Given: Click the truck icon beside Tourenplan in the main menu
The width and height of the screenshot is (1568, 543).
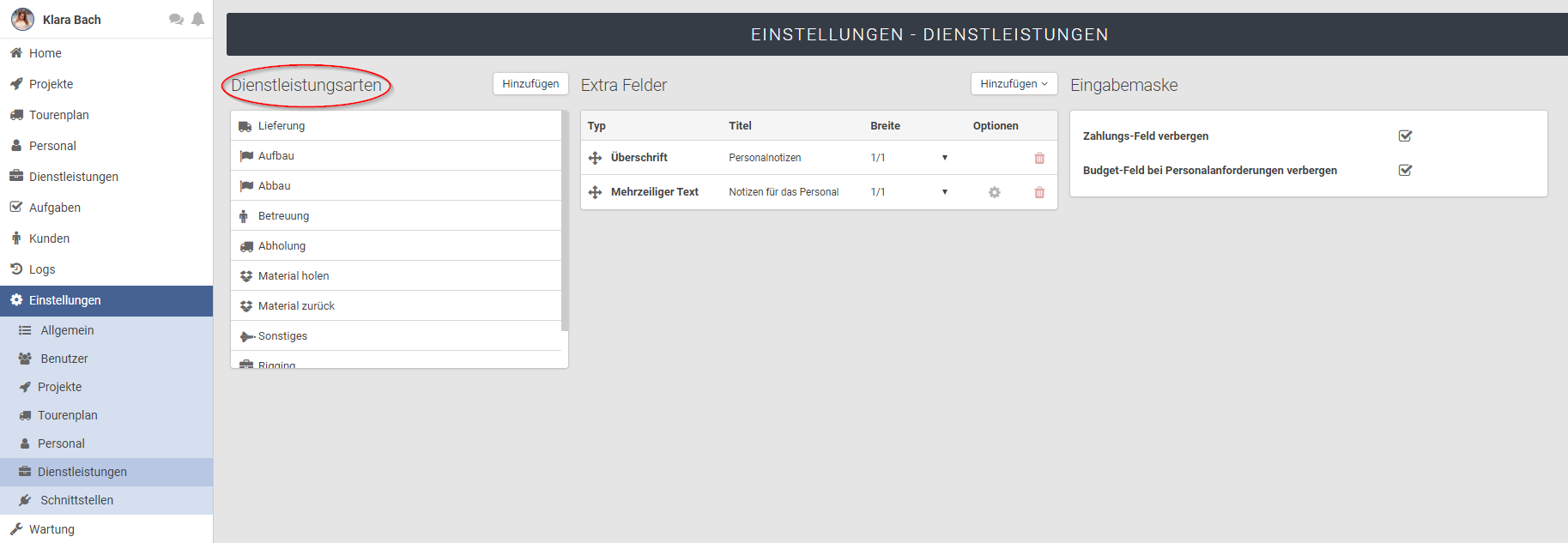Looking at the screenshot, I should coord(16,115).
